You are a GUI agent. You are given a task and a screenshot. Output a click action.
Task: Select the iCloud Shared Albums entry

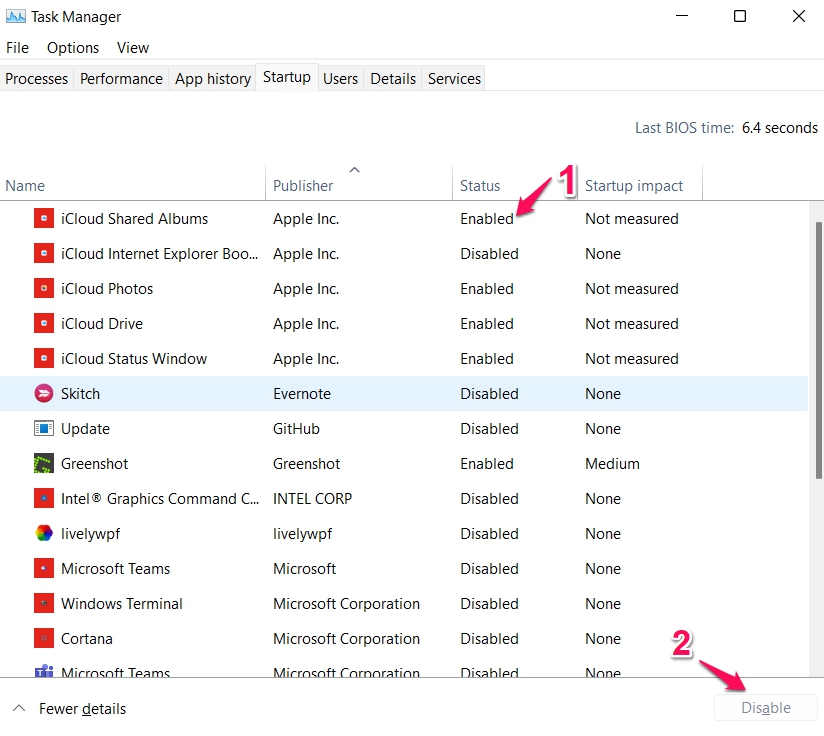134,219
